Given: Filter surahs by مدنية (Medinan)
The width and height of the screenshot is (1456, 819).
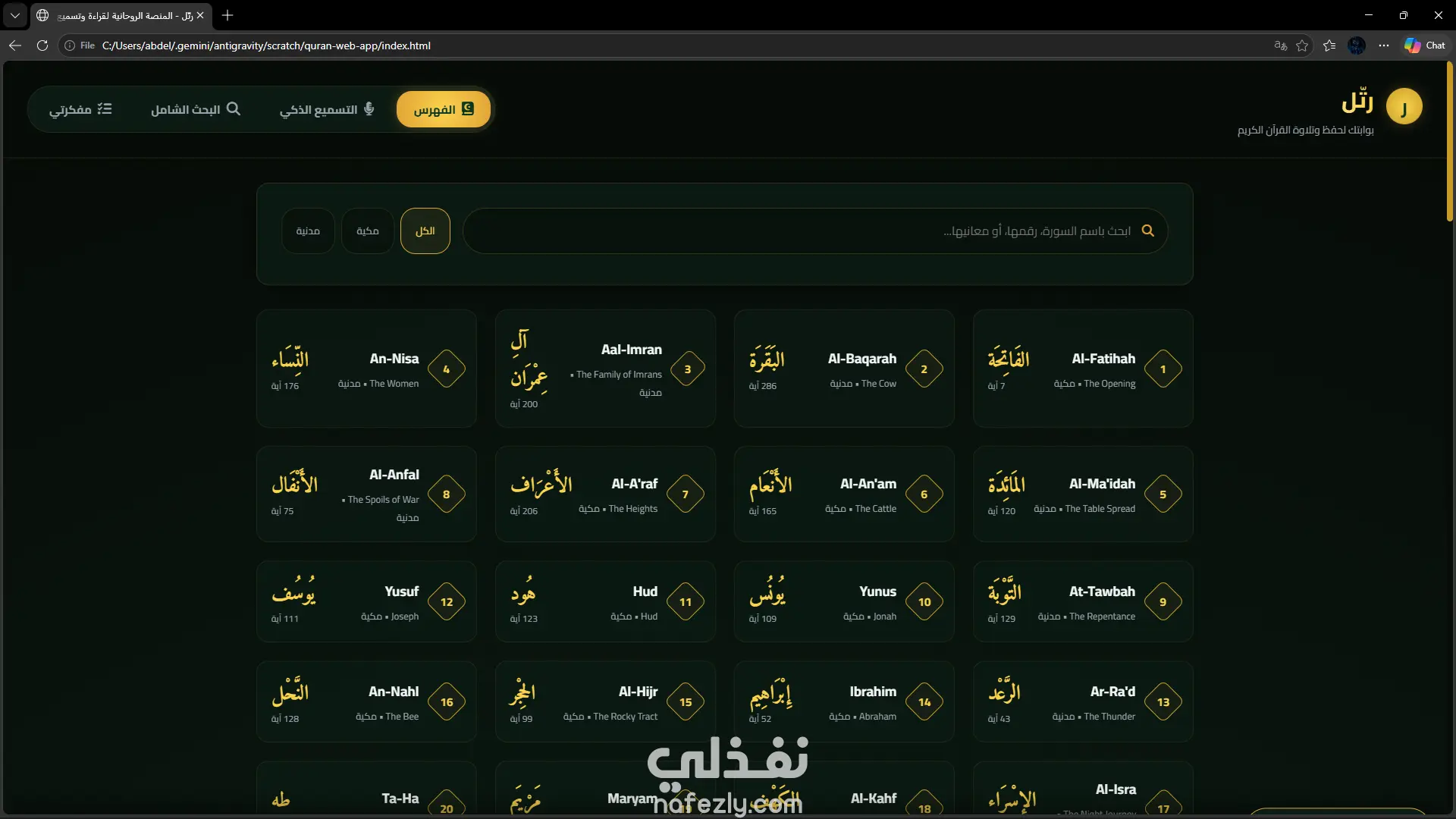Looking at the screenshot, I should pyautogui.click(x=308, y=231).
